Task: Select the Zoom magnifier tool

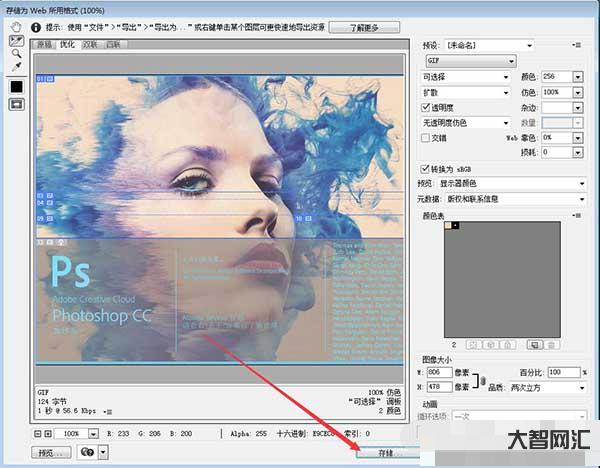Action: [16, 54]
